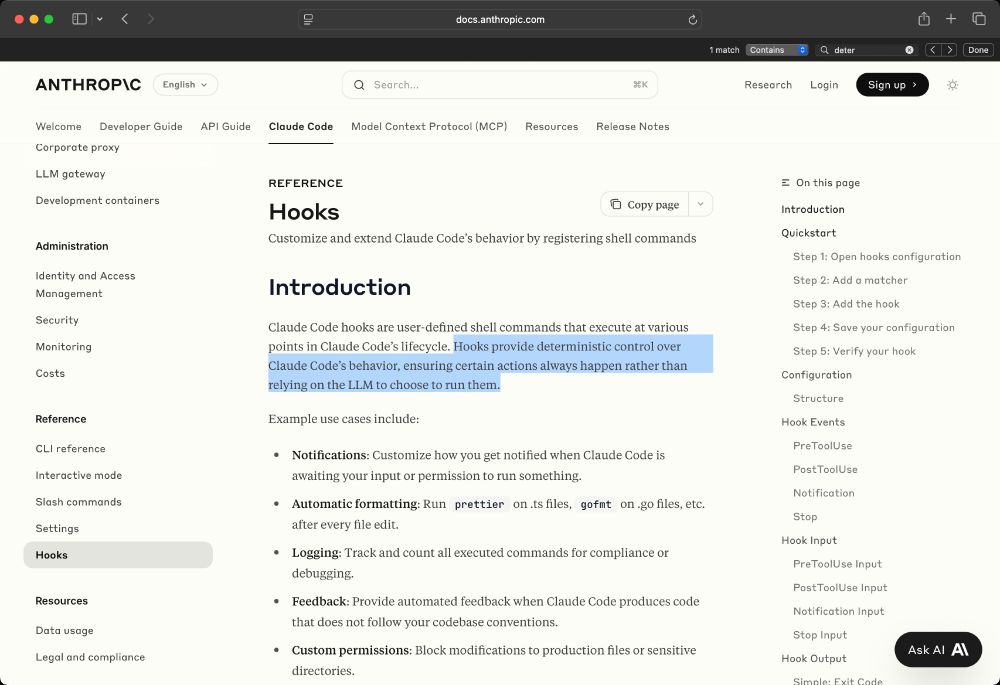Reload the docs.anthropic.com page
This screenshot has width=1000, height=685.
[x=693, y=20]
